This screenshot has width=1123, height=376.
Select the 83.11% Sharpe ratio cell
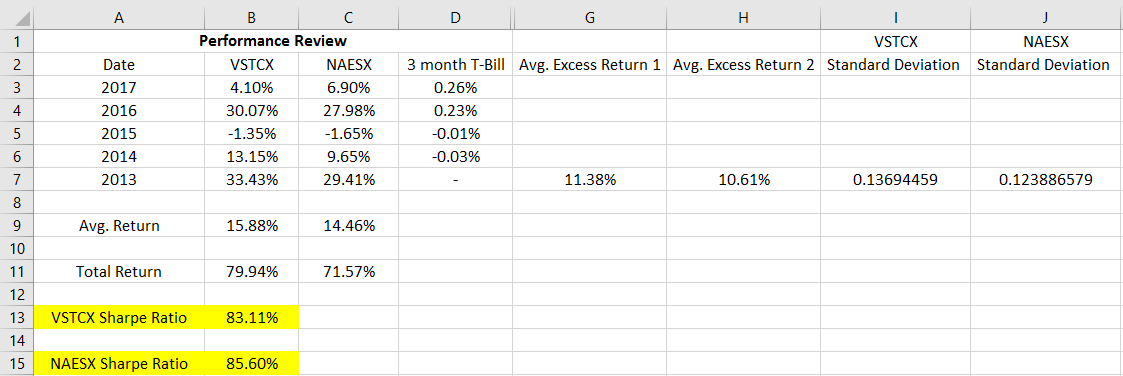click(x=251, y=318)
